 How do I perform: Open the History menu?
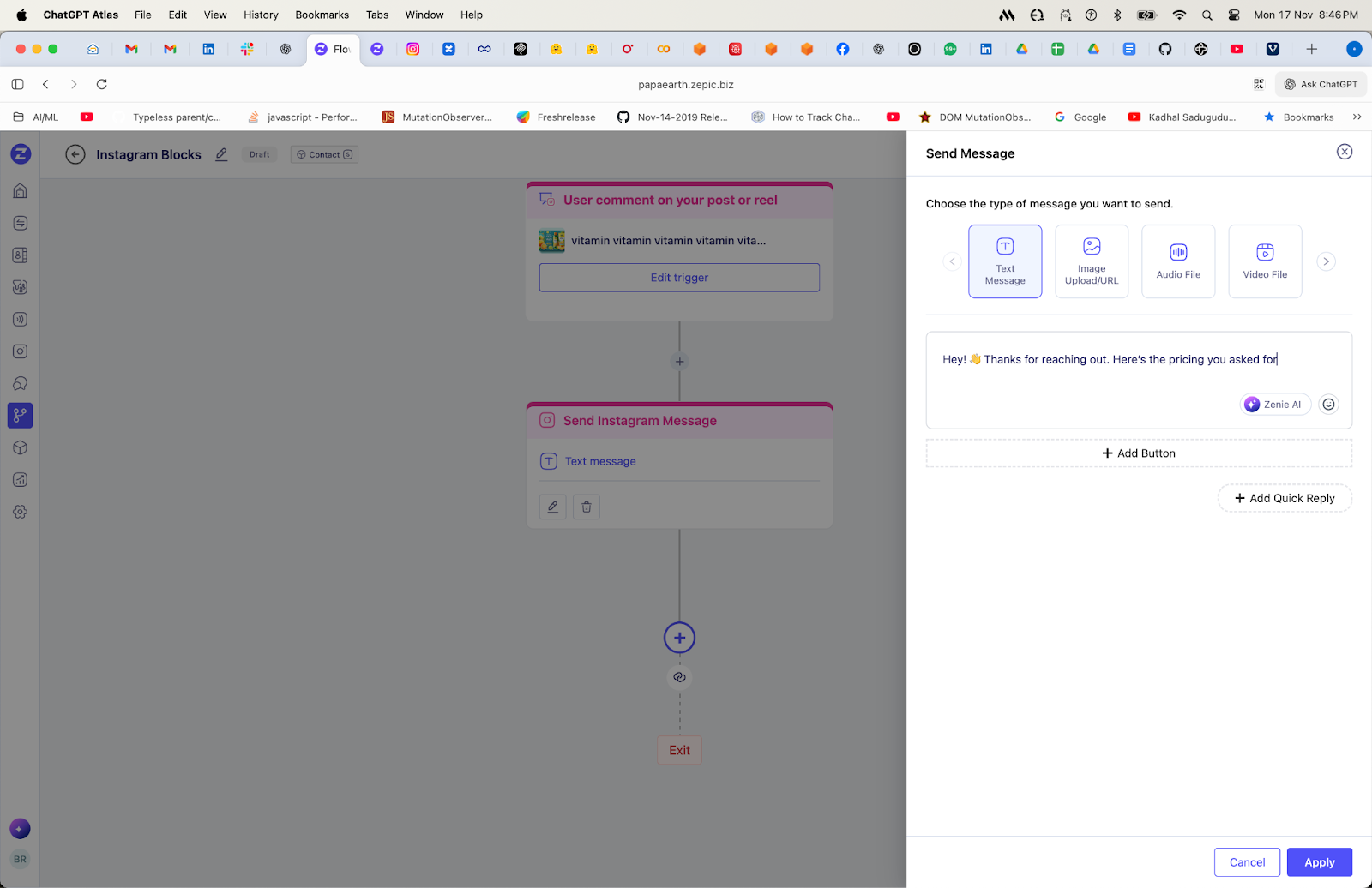[261, 15]
